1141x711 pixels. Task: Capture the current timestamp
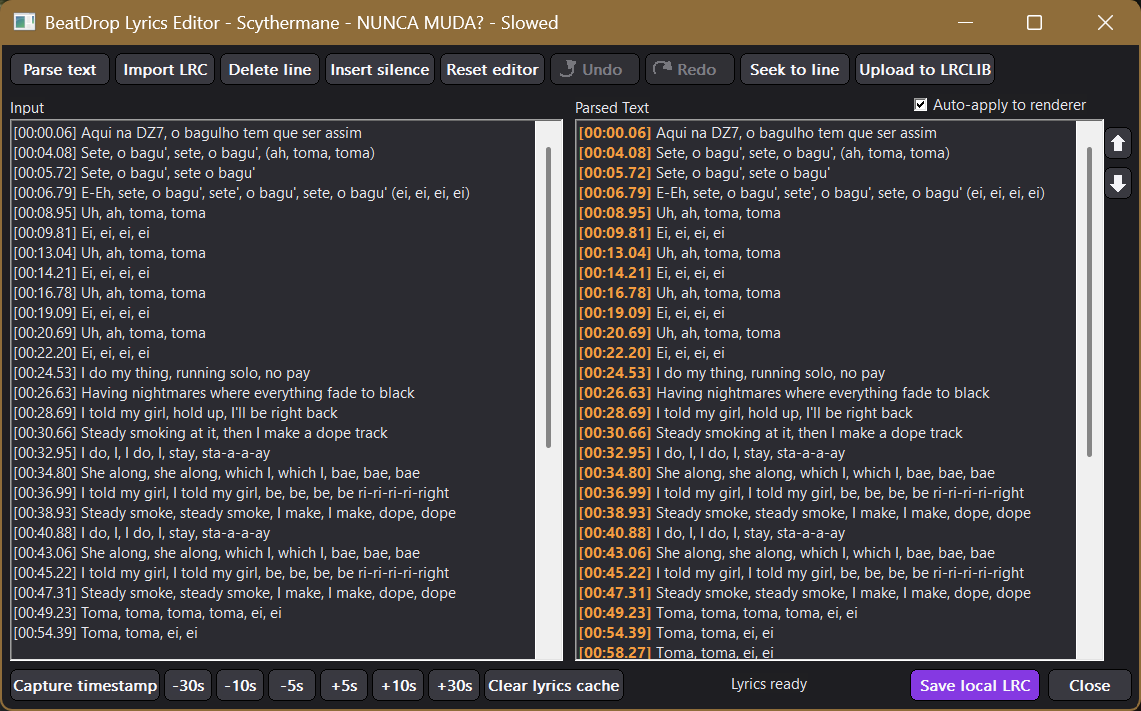pos(85,686)
